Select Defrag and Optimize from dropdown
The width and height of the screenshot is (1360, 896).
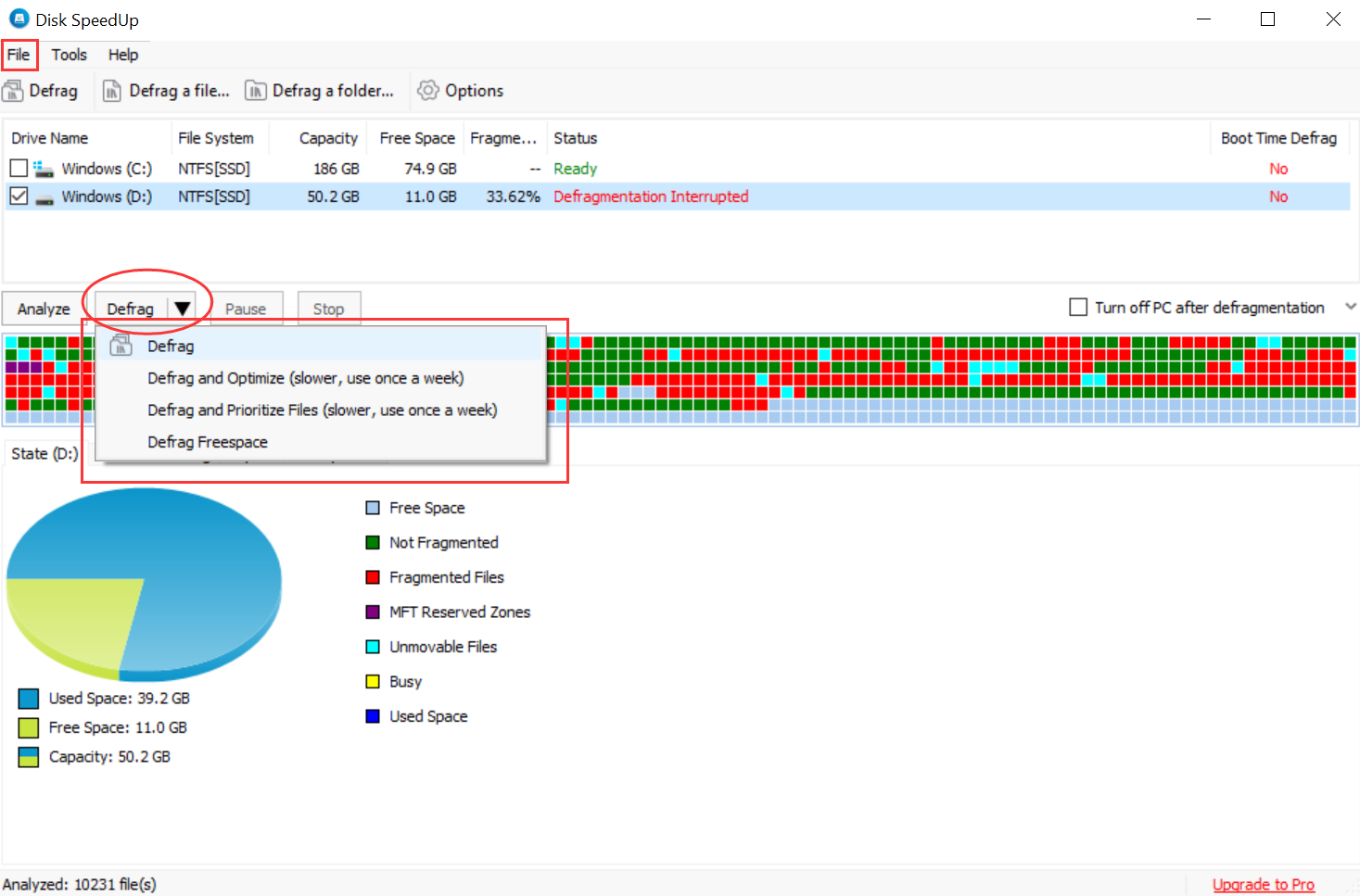coord(305,378)
